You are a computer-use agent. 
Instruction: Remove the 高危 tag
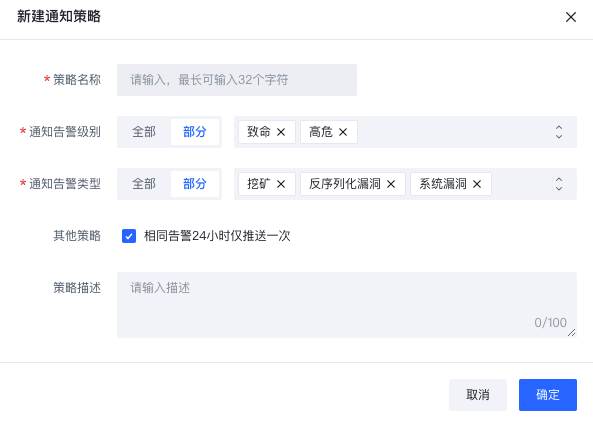[343, 132]
